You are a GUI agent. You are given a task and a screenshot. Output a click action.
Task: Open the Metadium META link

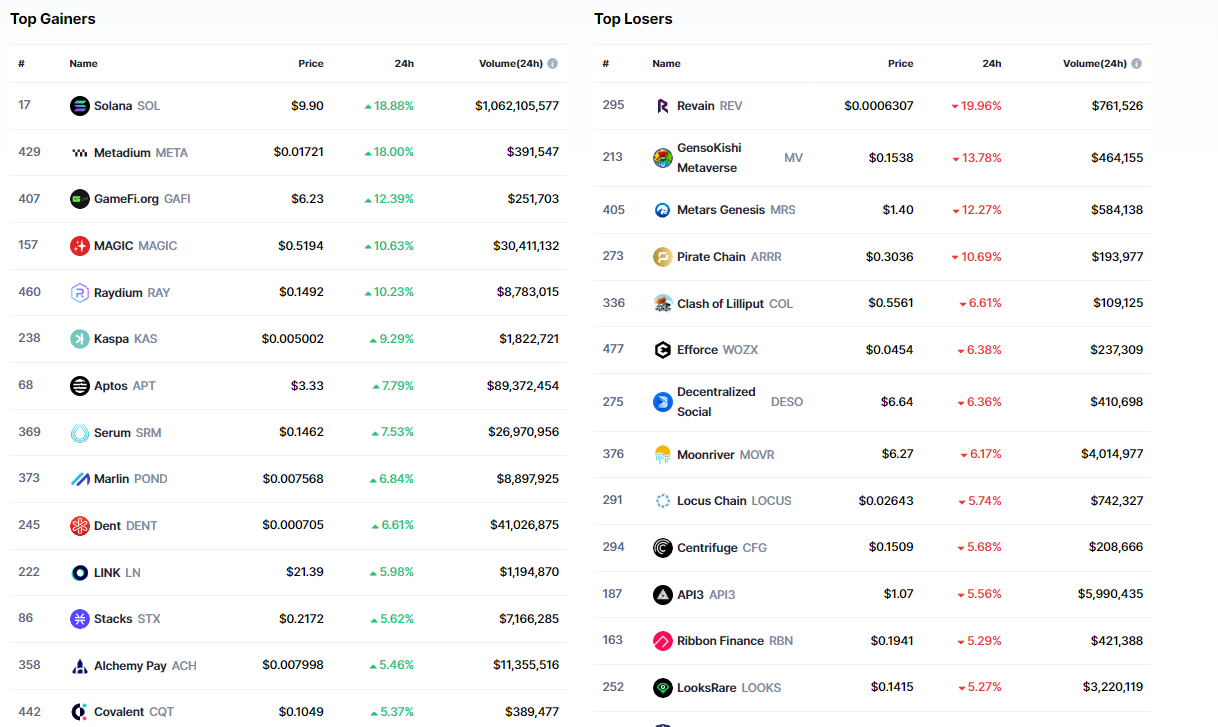click(x=141, y=153)
